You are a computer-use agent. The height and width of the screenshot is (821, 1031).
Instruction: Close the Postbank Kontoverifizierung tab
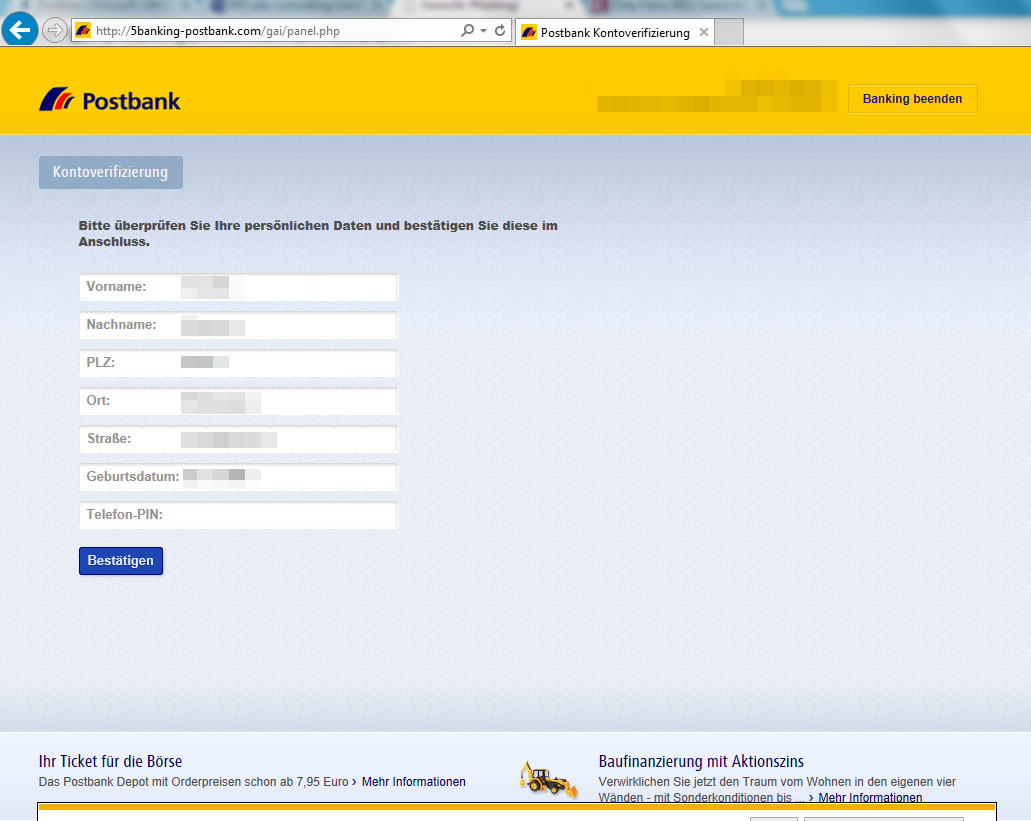(704, 32)
